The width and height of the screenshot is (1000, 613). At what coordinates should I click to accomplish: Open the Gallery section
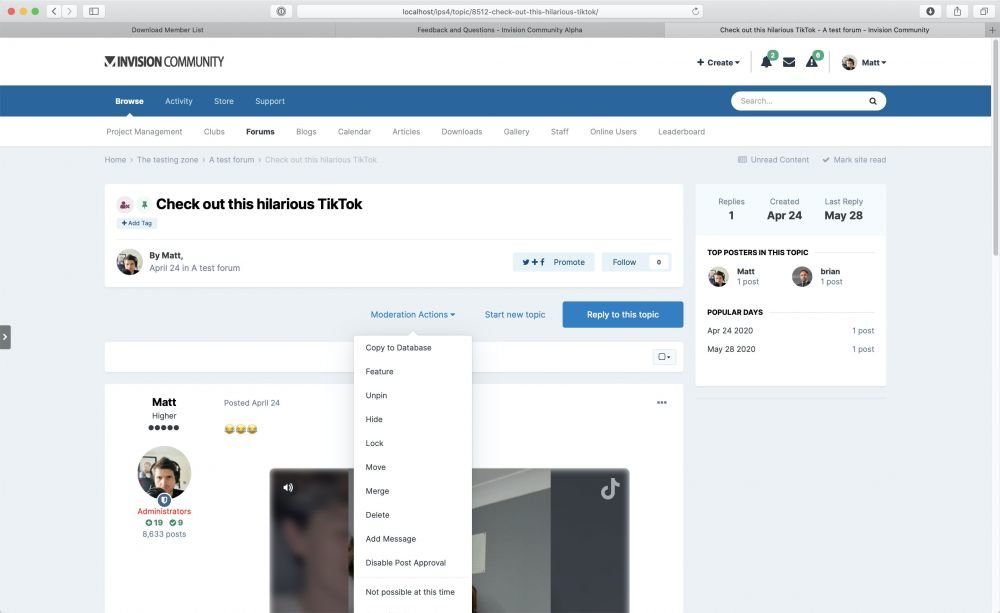pyautogui.click(x=517, y=131)
